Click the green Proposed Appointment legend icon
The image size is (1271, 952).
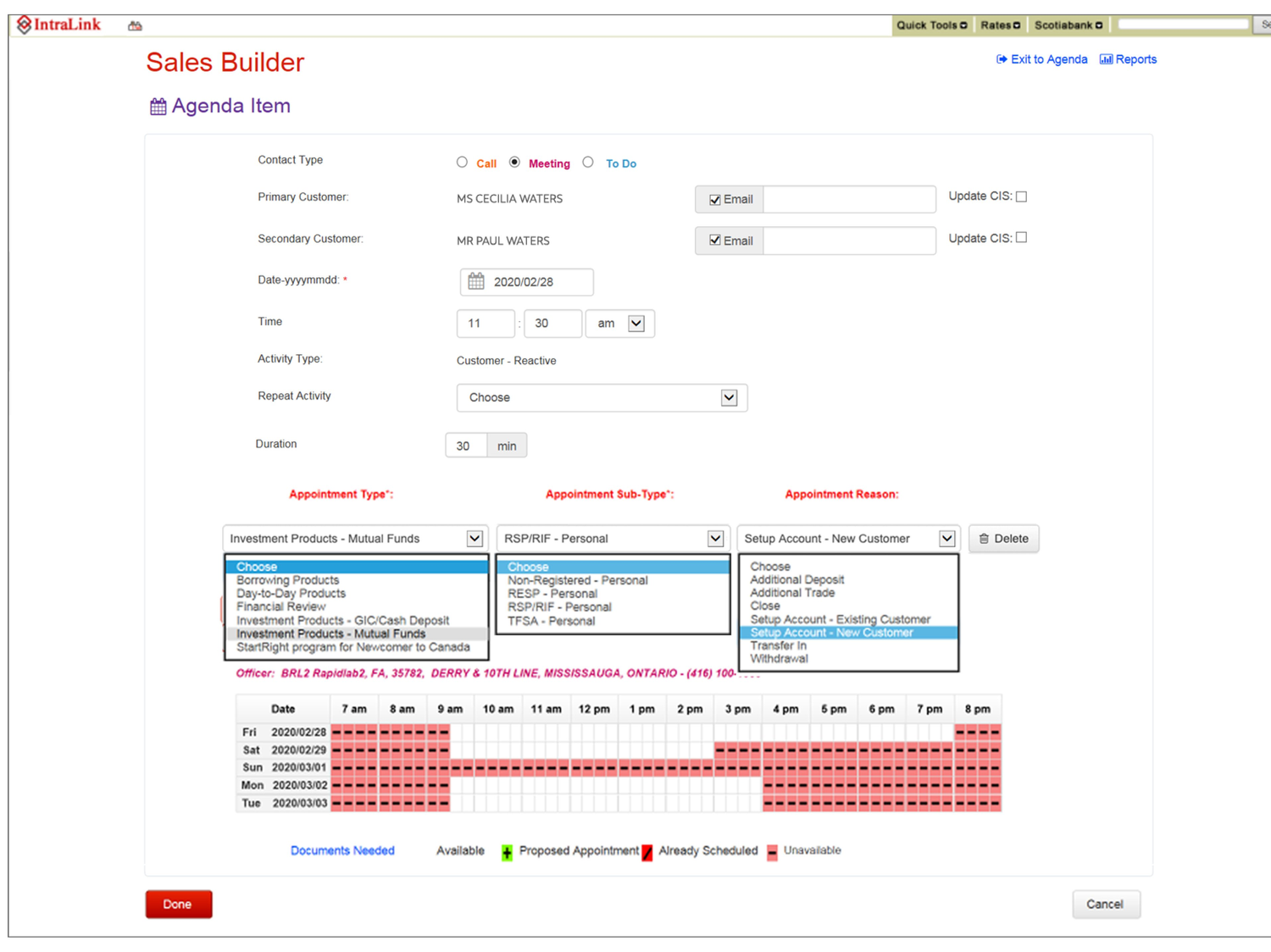tap(507, 852)
